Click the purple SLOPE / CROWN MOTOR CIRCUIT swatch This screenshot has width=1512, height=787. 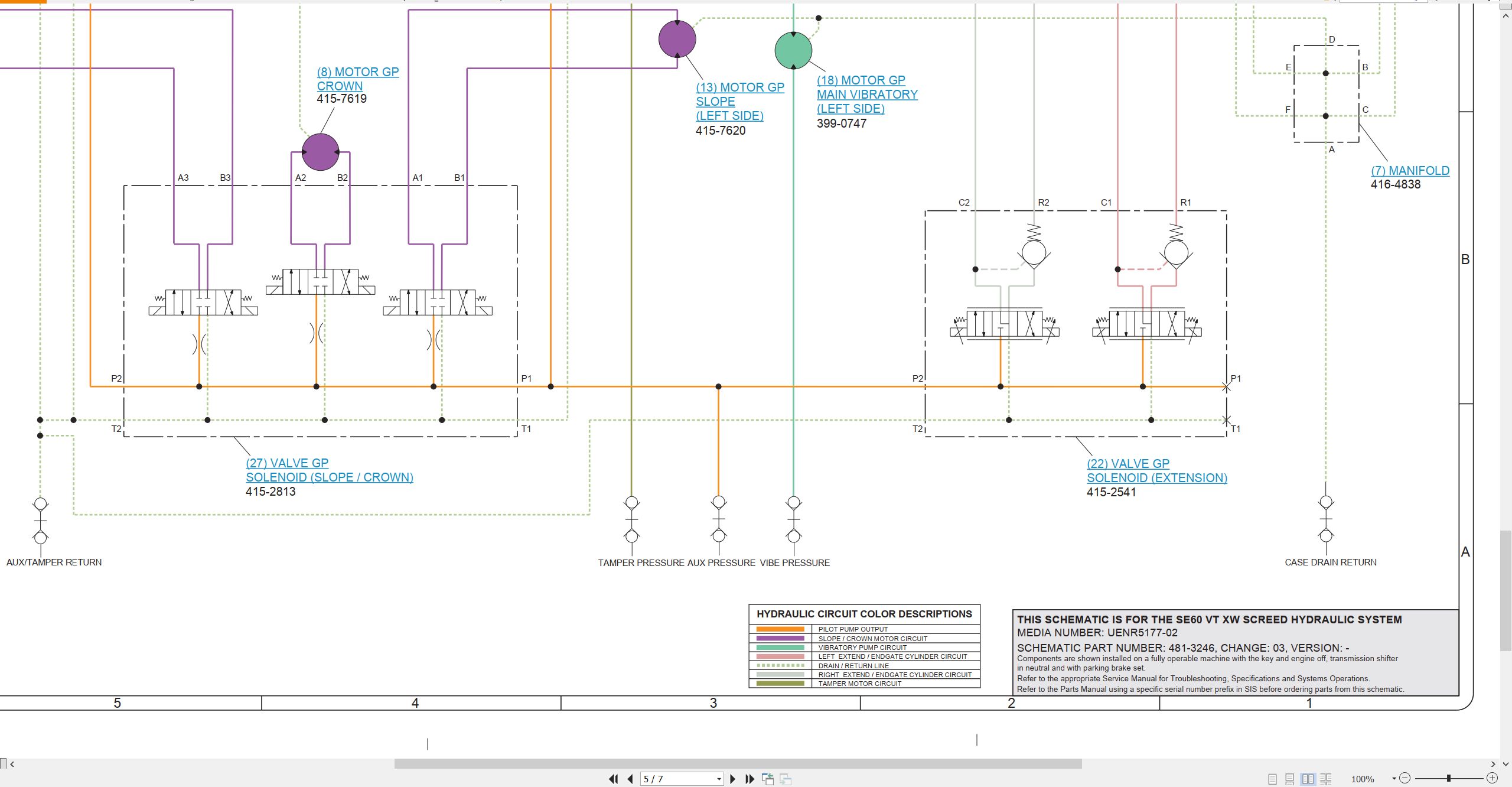pyautogui.click(x=780, y=638)
